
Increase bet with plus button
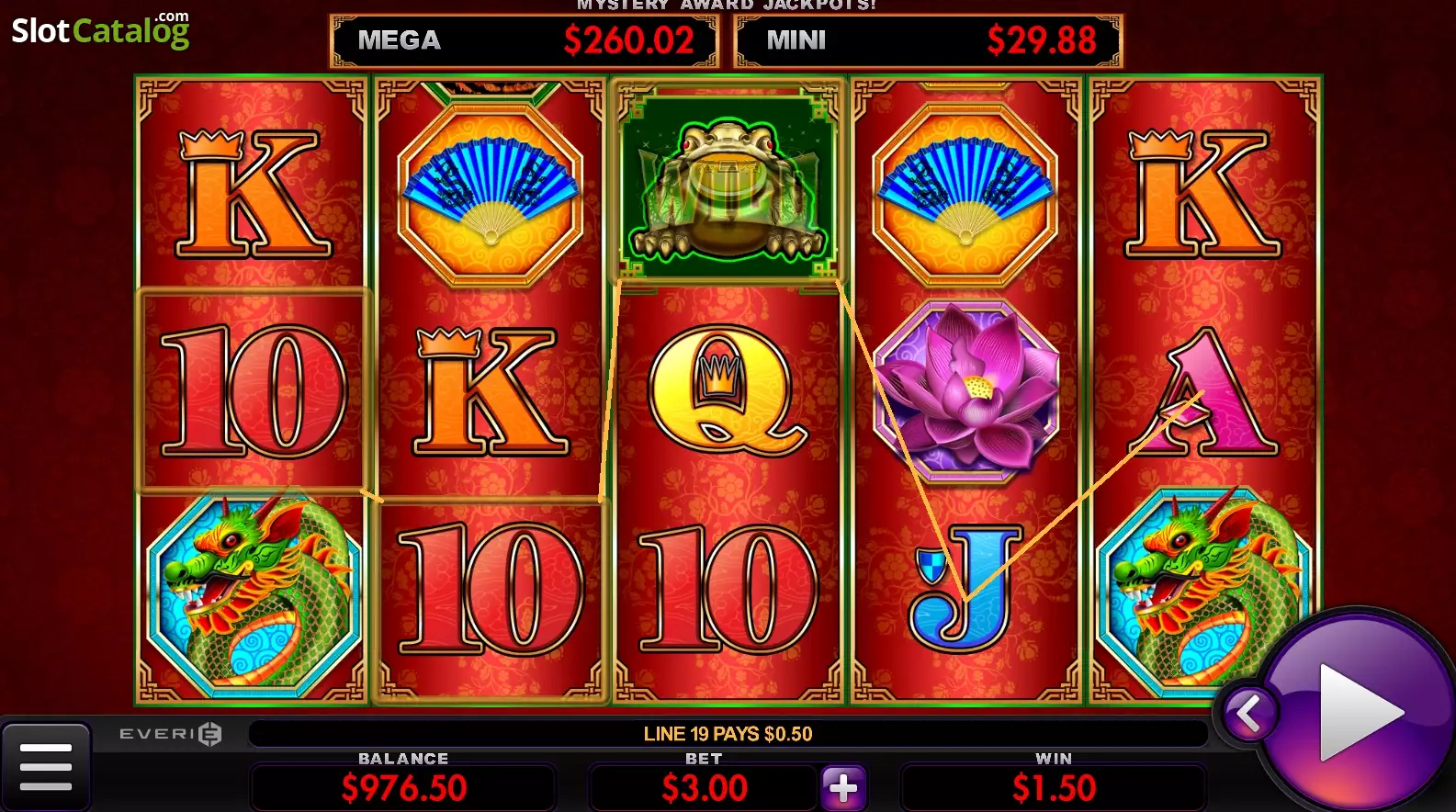click(843, 787)
